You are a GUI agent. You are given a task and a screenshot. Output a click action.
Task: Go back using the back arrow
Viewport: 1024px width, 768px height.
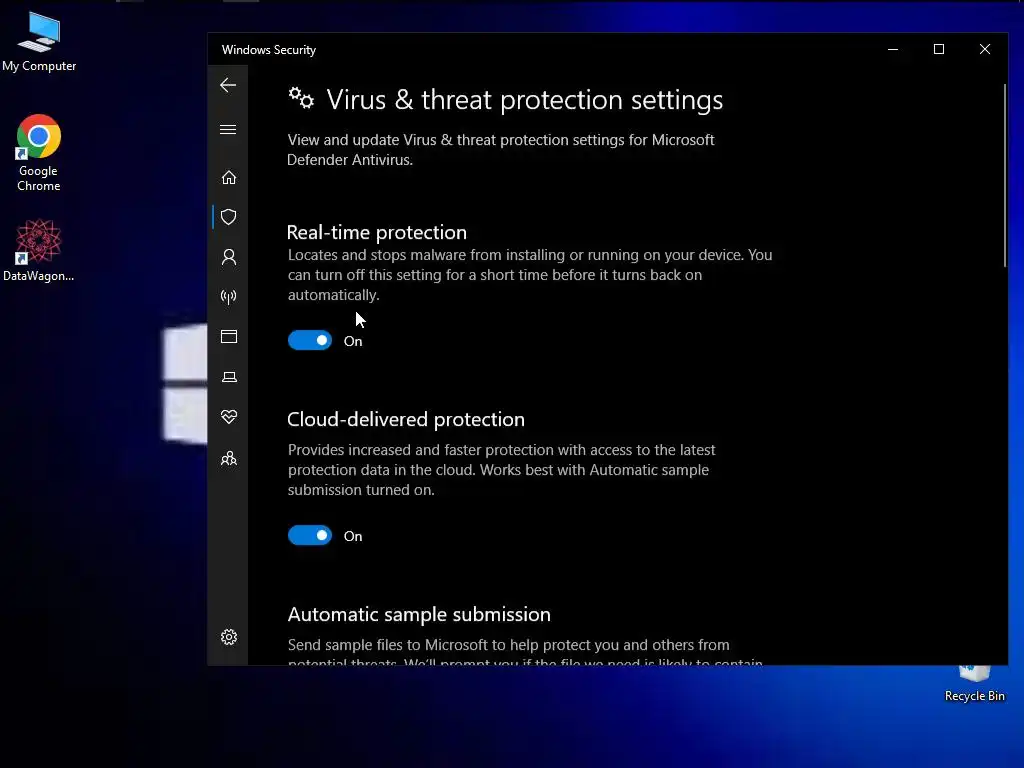(228, 85)
